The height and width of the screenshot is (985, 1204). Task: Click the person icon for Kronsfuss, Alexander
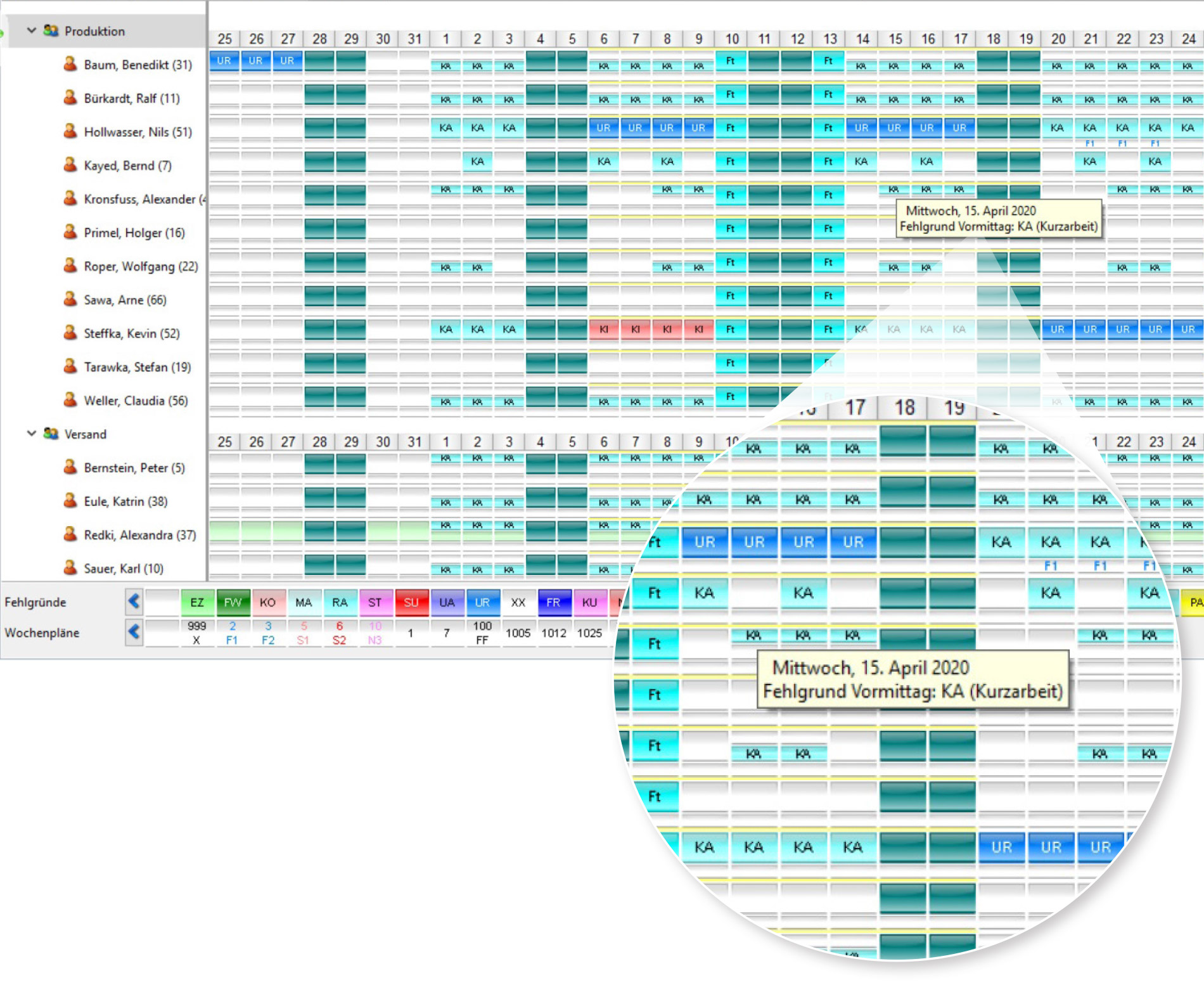70,198
